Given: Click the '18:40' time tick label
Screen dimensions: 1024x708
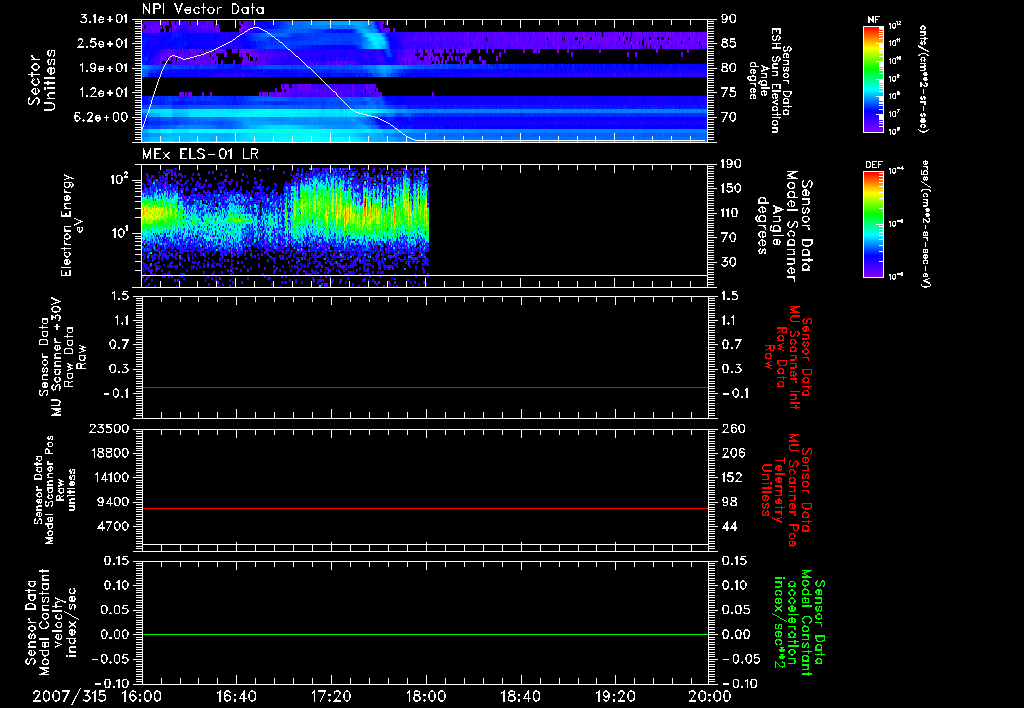Looking at the screenshot, I should click(x=520, y=696).
